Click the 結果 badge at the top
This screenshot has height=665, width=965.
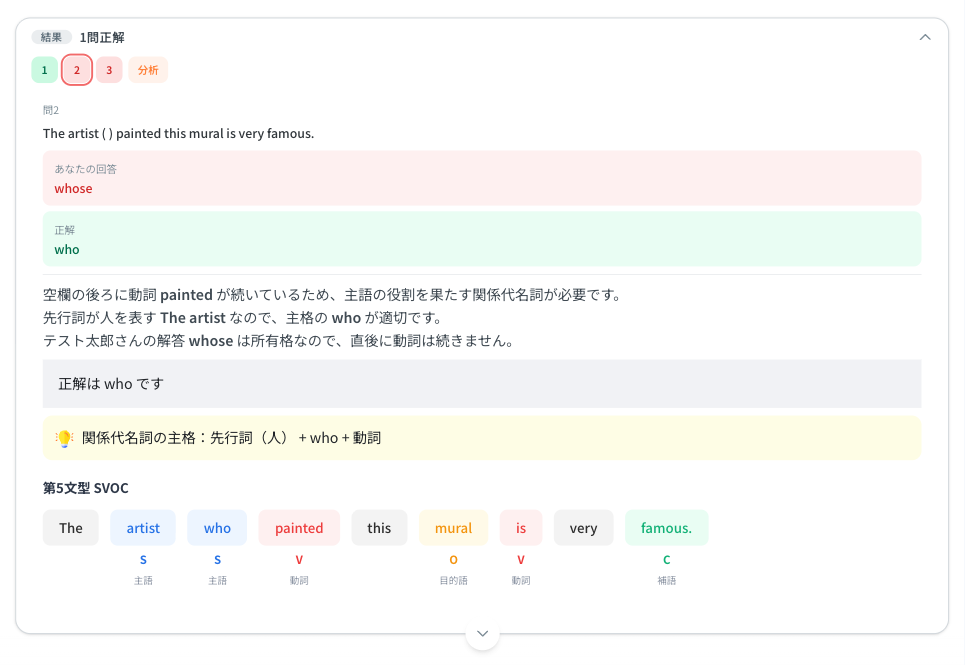tap(51, 36)
